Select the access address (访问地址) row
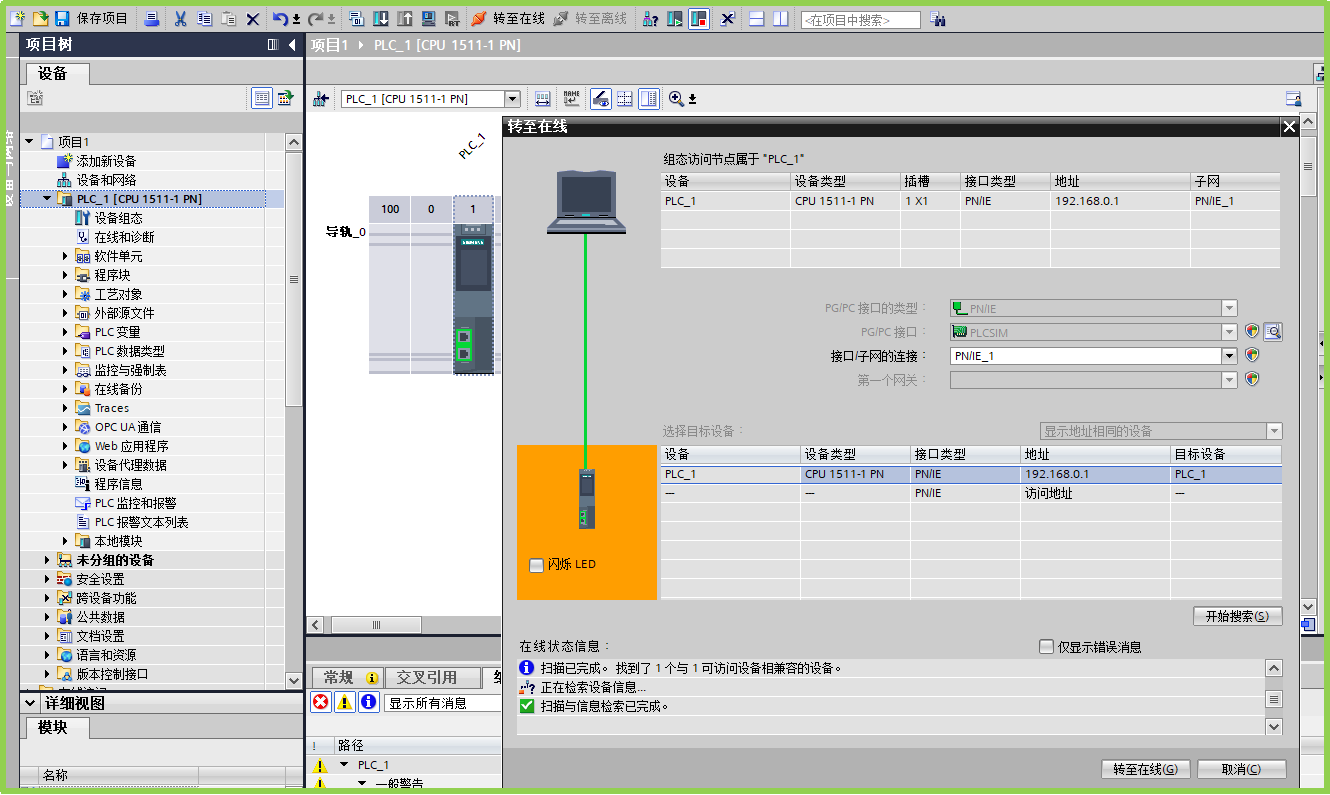This screenshot has width=1330, height=795. (971, 493)
